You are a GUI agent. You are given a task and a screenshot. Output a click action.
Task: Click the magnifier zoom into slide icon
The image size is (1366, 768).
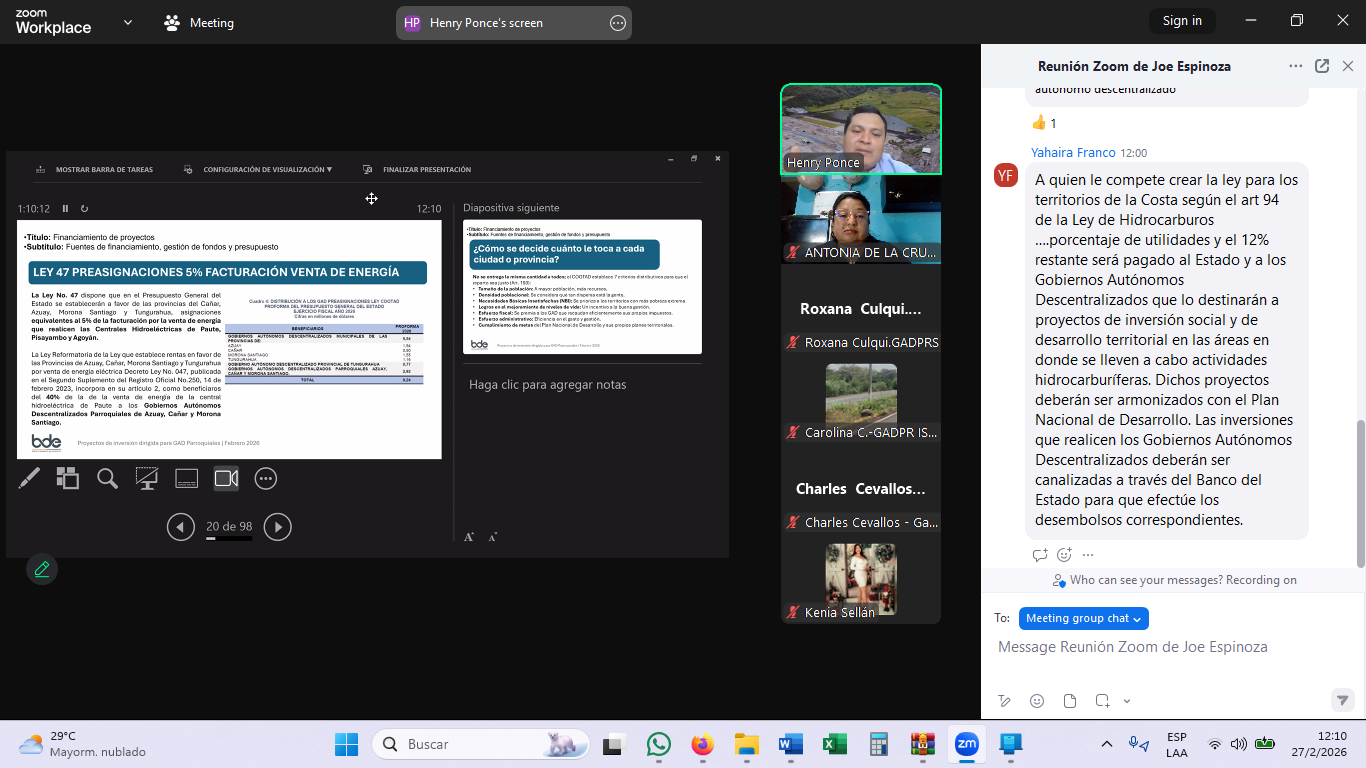point(107,479)
